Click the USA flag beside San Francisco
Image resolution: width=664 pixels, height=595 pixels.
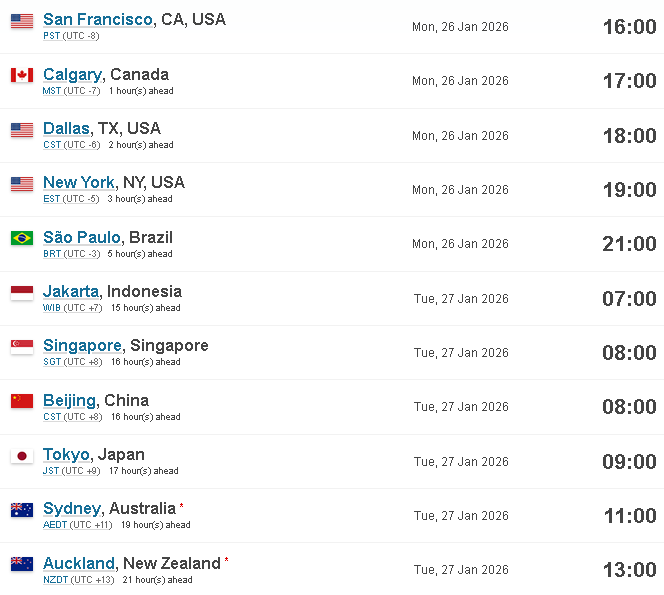[22, 21]
